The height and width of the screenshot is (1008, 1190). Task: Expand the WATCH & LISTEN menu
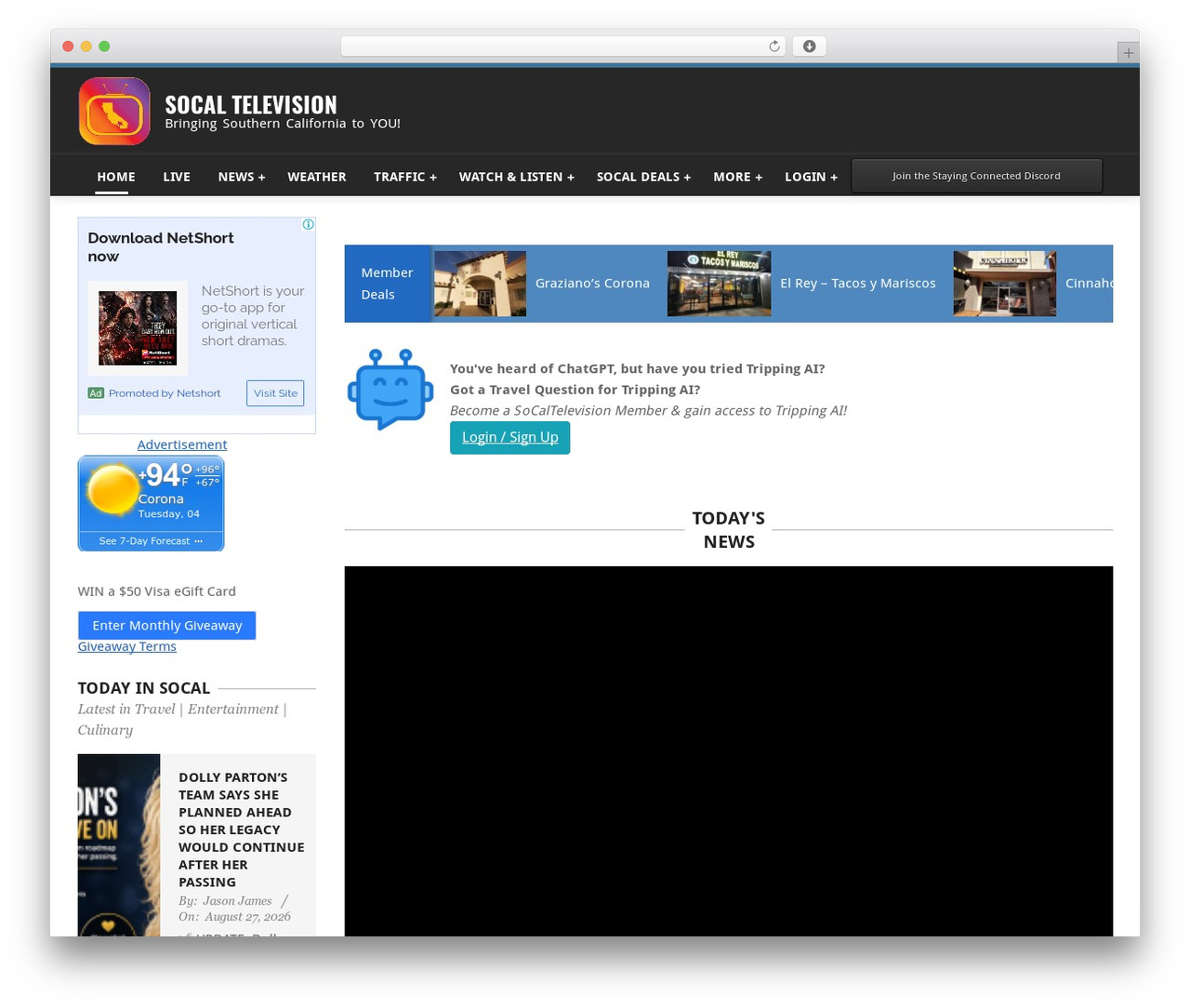coord(517,177)
